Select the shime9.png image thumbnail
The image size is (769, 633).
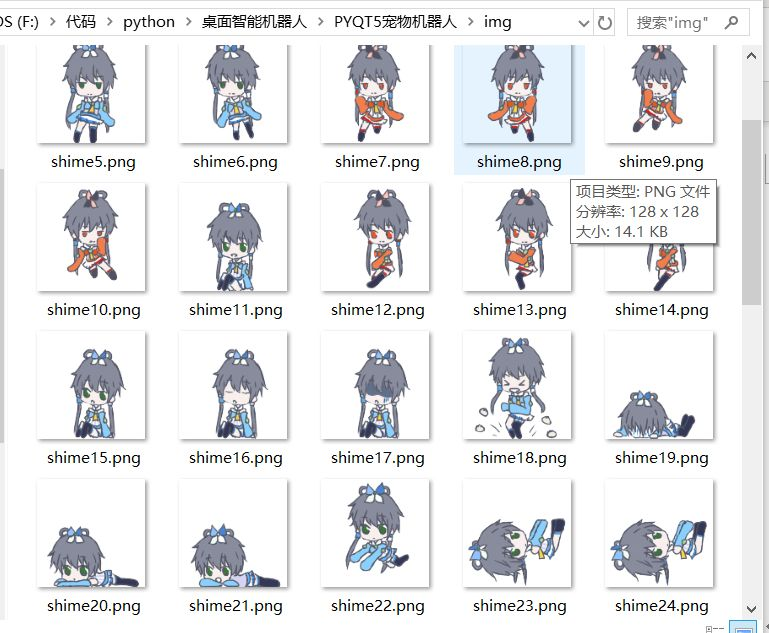659,94
